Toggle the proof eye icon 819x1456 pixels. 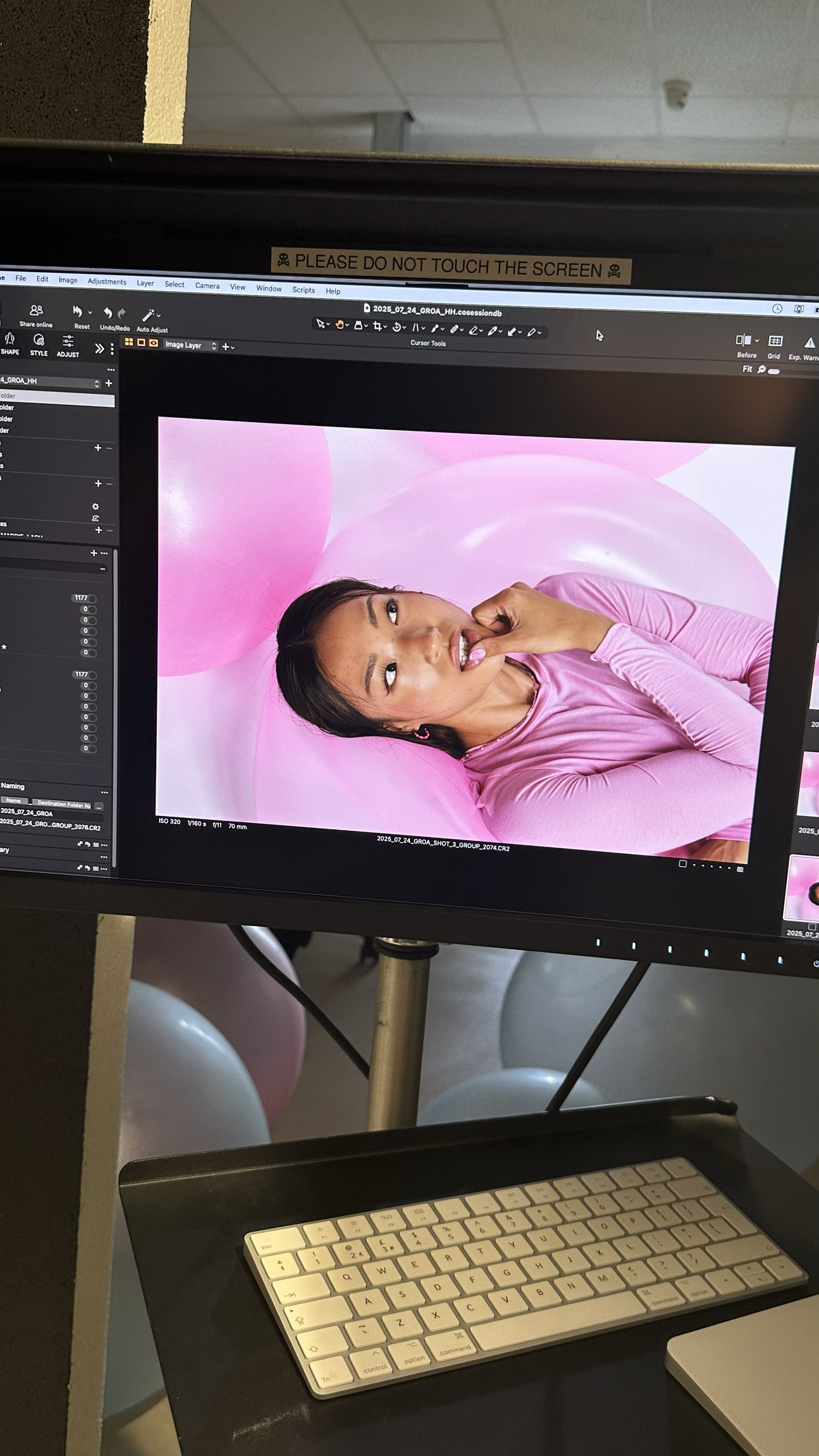point(153,343)
